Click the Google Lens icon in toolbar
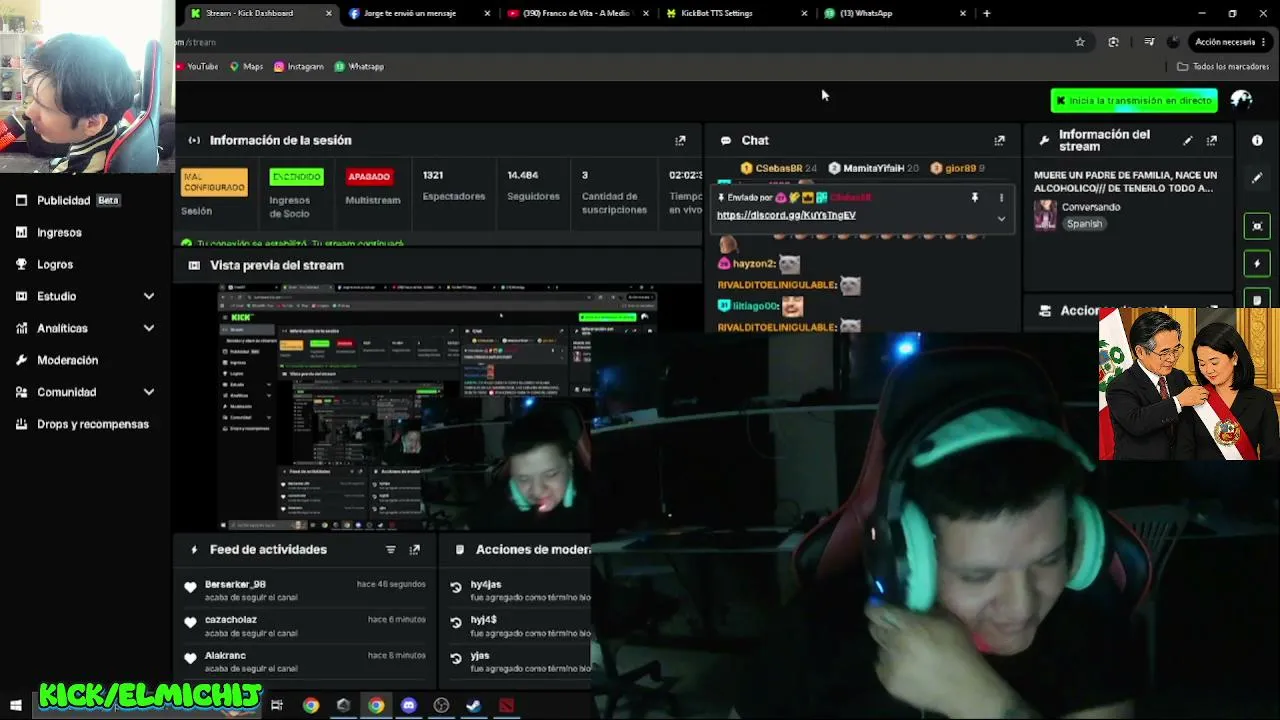 click(x=1113, y=42)
